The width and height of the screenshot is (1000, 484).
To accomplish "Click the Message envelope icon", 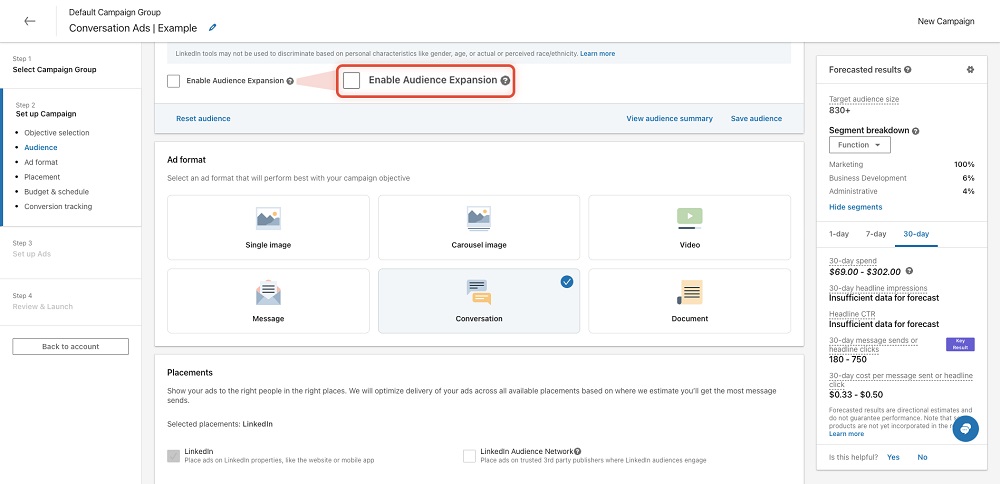I will [268, 293].
